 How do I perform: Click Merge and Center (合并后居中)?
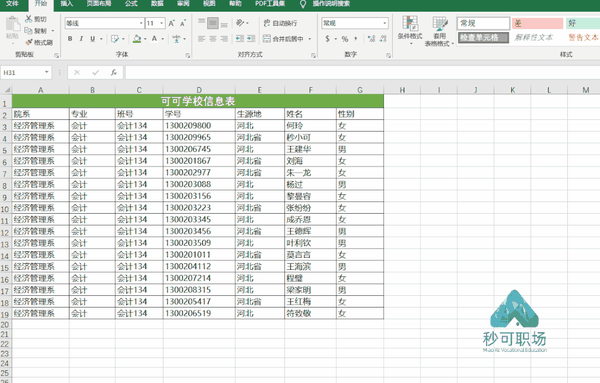point(284,39)
